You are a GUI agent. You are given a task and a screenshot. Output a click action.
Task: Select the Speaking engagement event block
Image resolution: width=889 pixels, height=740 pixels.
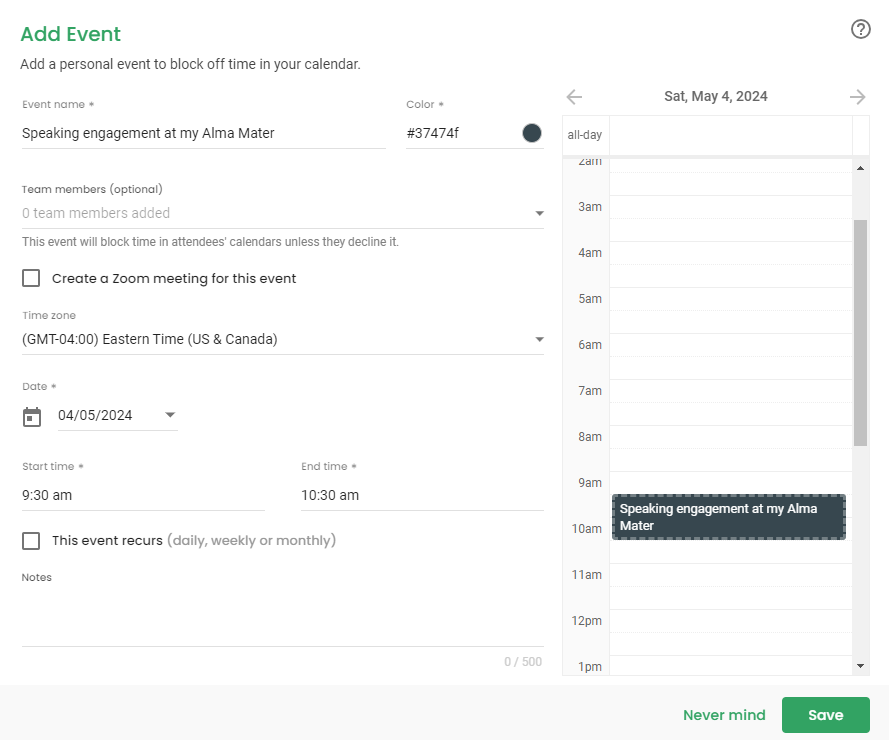tap(728, 516)
